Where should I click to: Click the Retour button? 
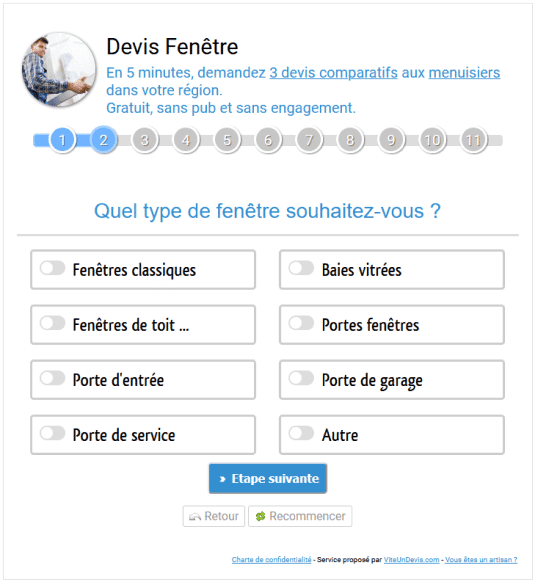[214, 516]
